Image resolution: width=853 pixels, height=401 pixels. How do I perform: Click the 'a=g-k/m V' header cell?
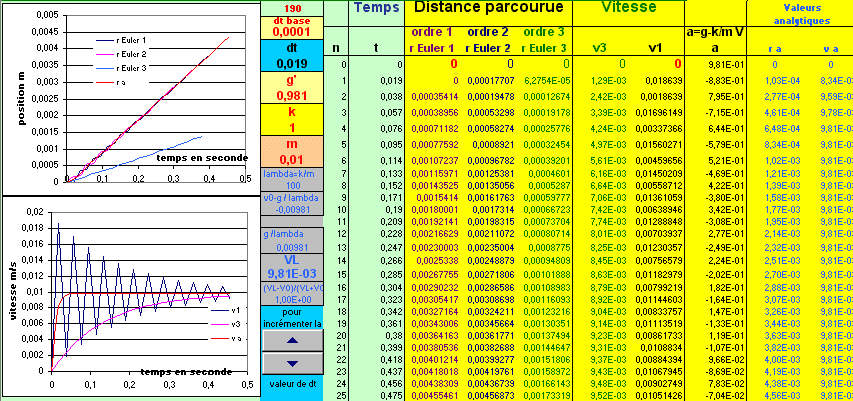(x=715, y=33)
